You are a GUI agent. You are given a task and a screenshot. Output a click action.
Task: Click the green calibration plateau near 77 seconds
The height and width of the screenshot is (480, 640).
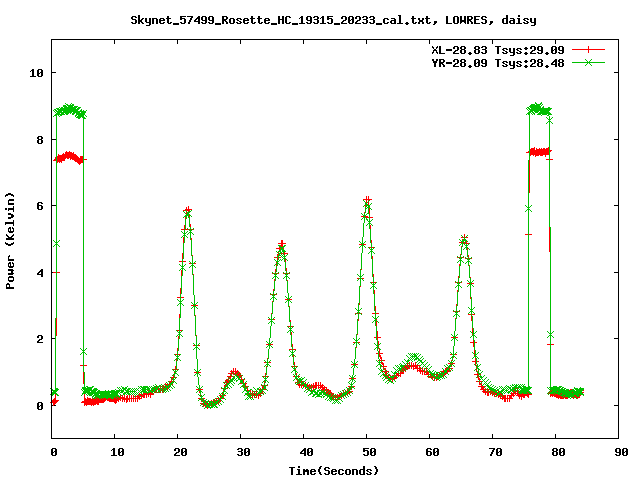point(539,109)
